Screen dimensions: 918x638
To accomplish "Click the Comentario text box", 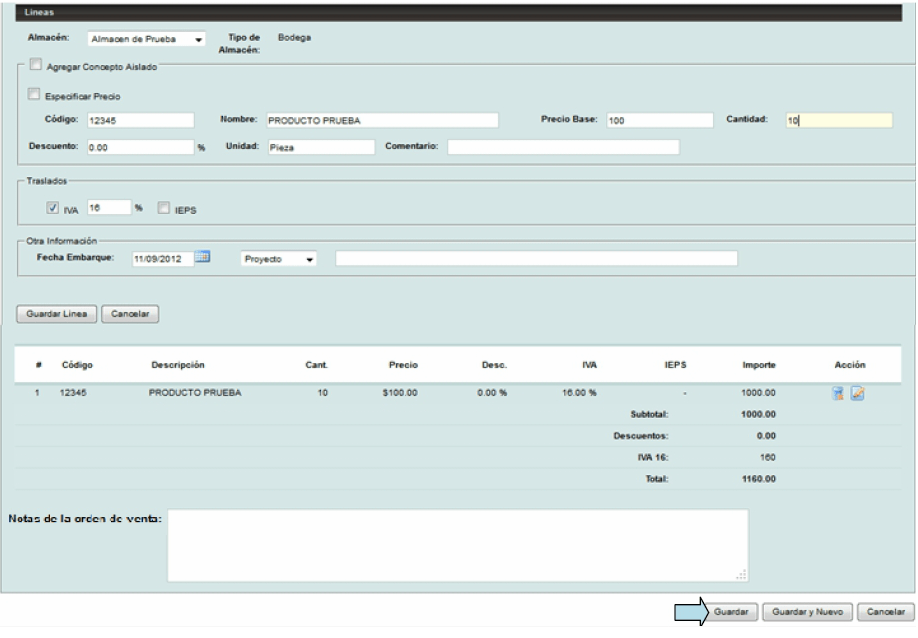I will coord(562,148).
